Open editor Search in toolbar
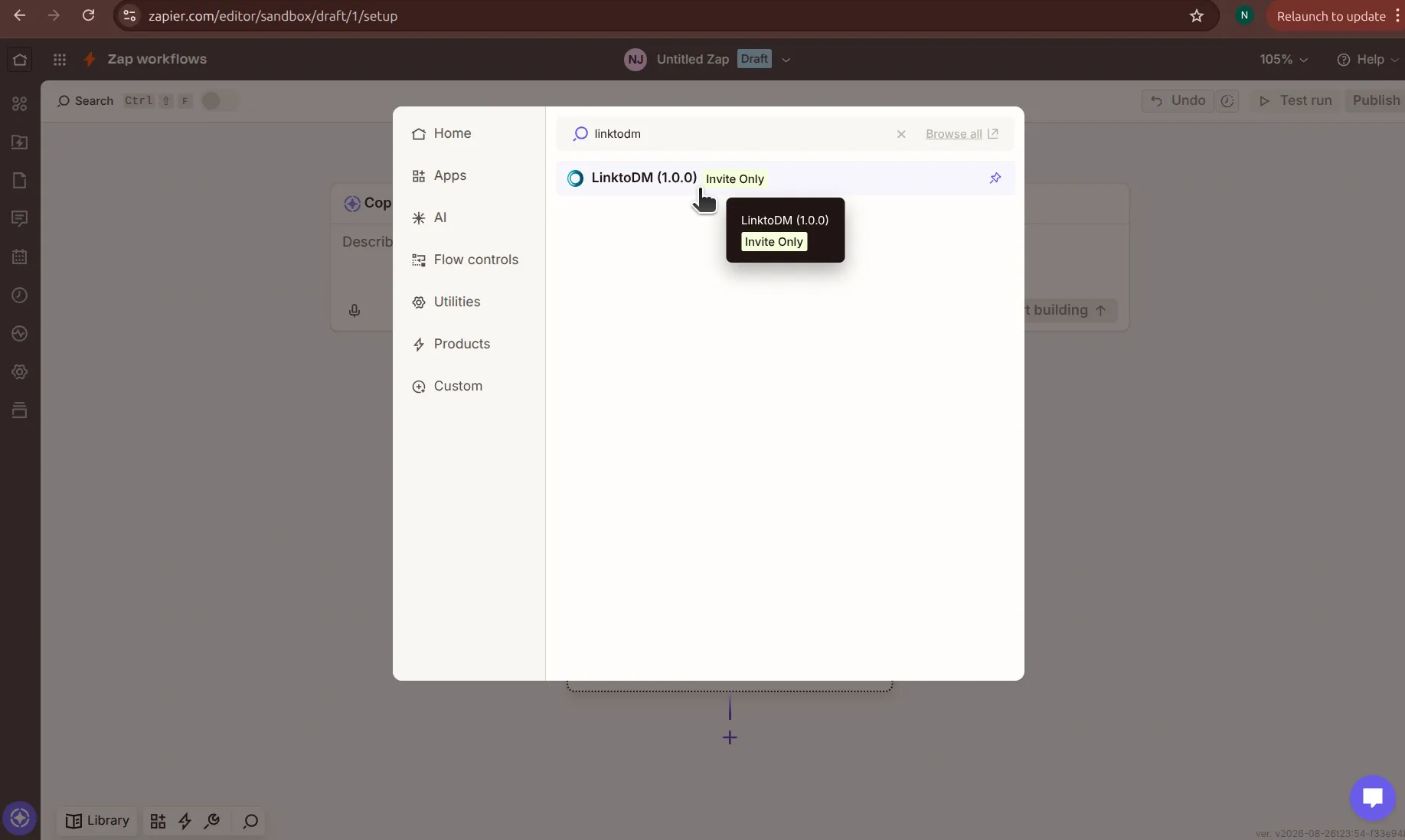The image size is (1405, 840). tap(86, 101)
